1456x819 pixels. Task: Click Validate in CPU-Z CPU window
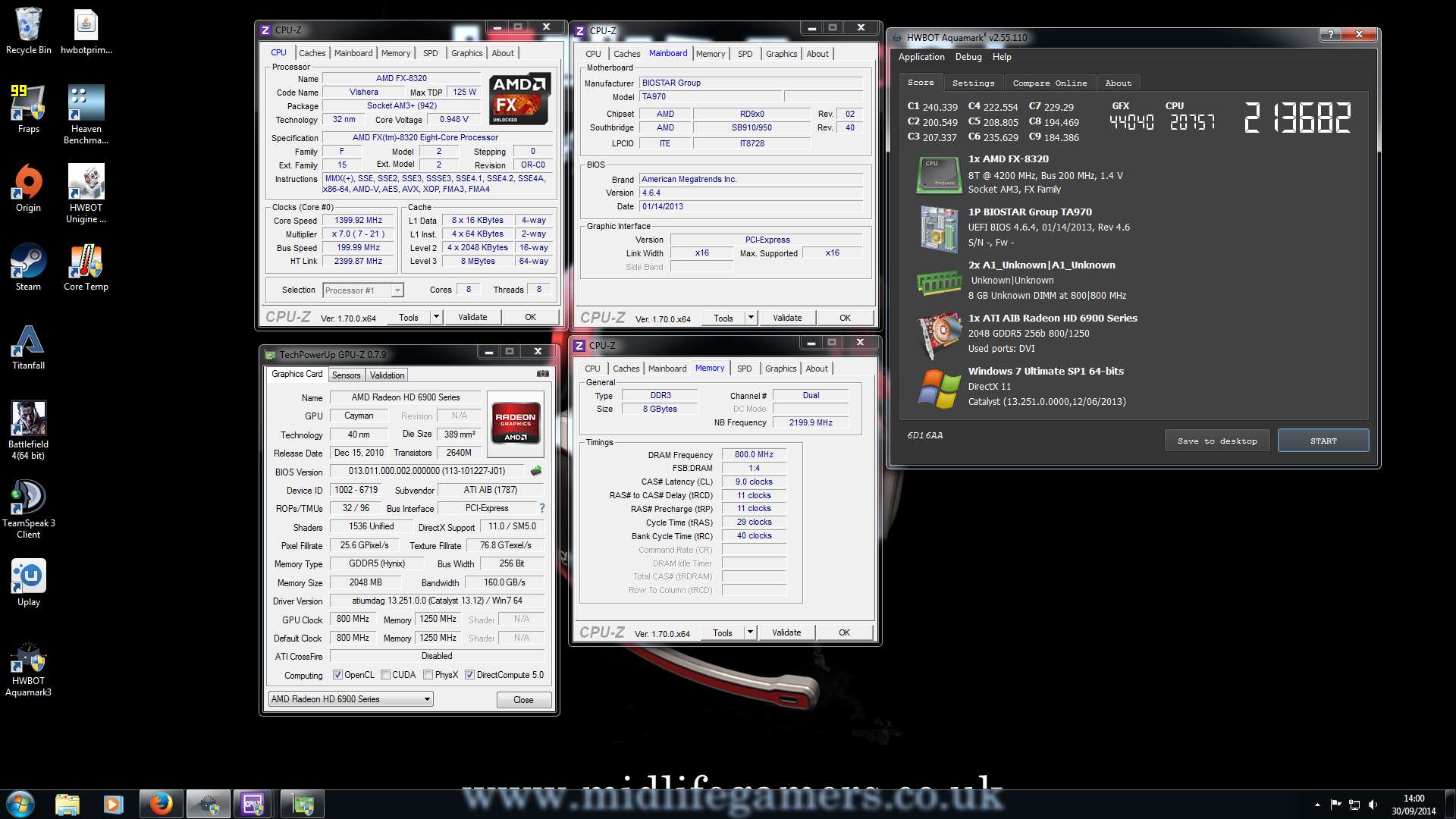pyautogui.click(x=472, y=317)
